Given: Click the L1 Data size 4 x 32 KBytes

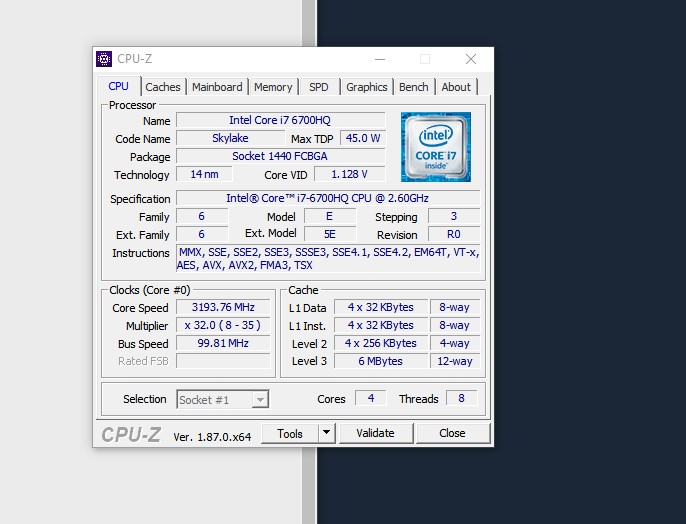Looking at the screenshot, I should point(381,307).
